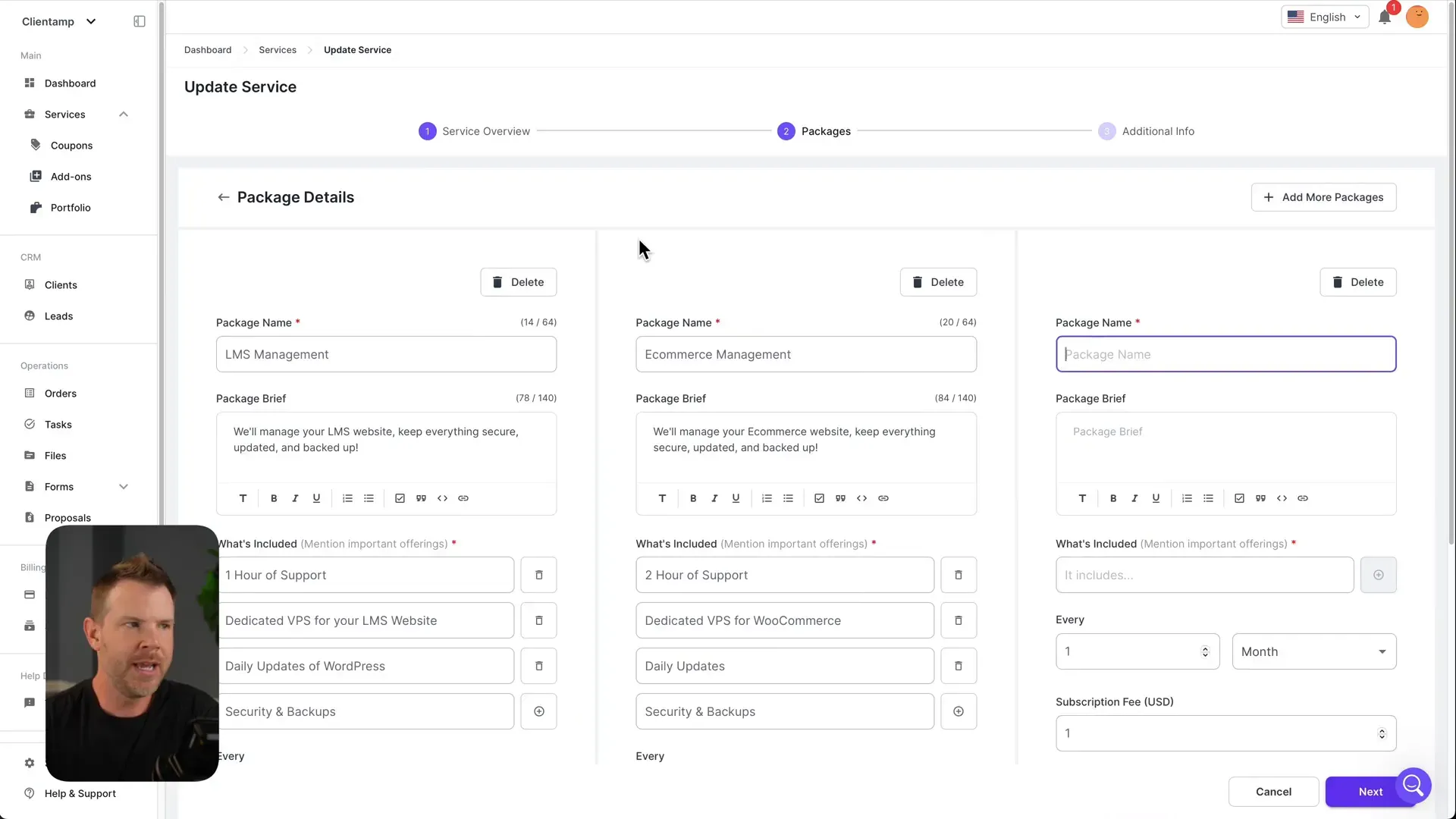Toggle italic in the empty package brief editor
The width and height of the screenshot is (1456, 819).
pyautogui.click(x=1134, y=498)
